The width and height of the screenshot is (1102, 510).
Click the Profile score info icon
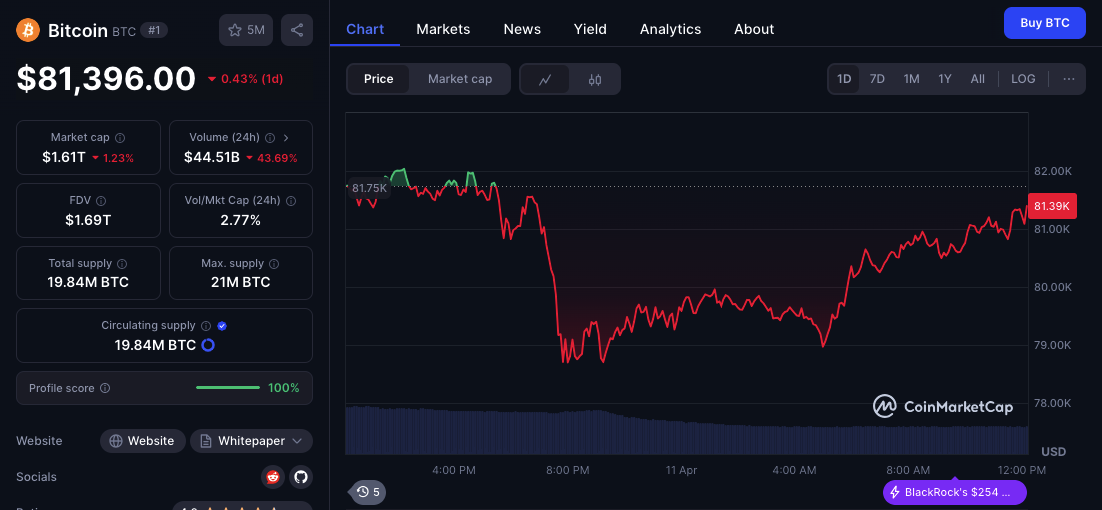pyautogui.click(x=105, y=388)
